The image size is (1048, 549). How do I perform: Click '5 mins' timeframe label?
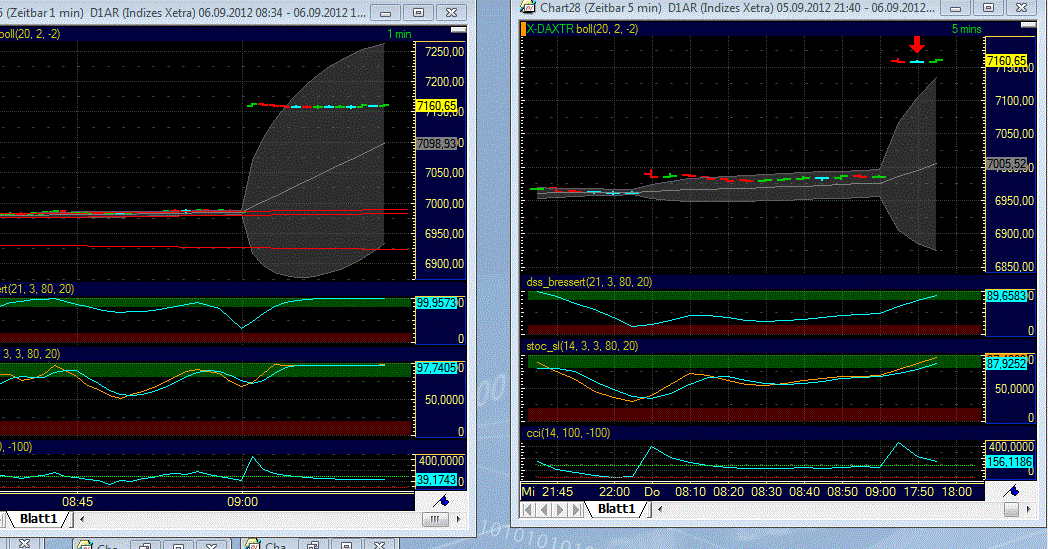(x=966, y=29)
